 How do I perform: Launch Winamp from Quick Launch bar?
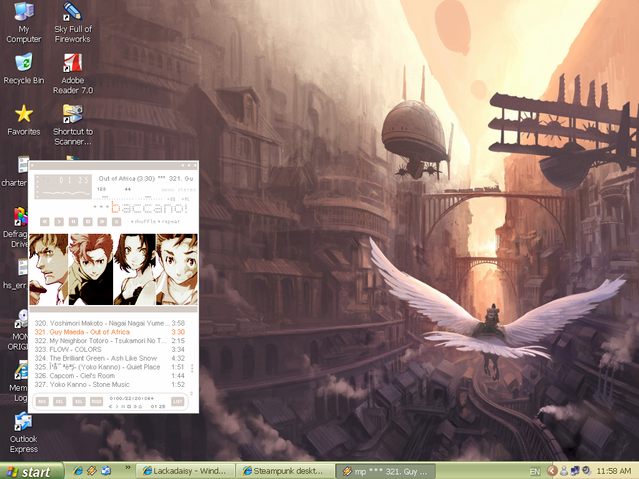92,471
